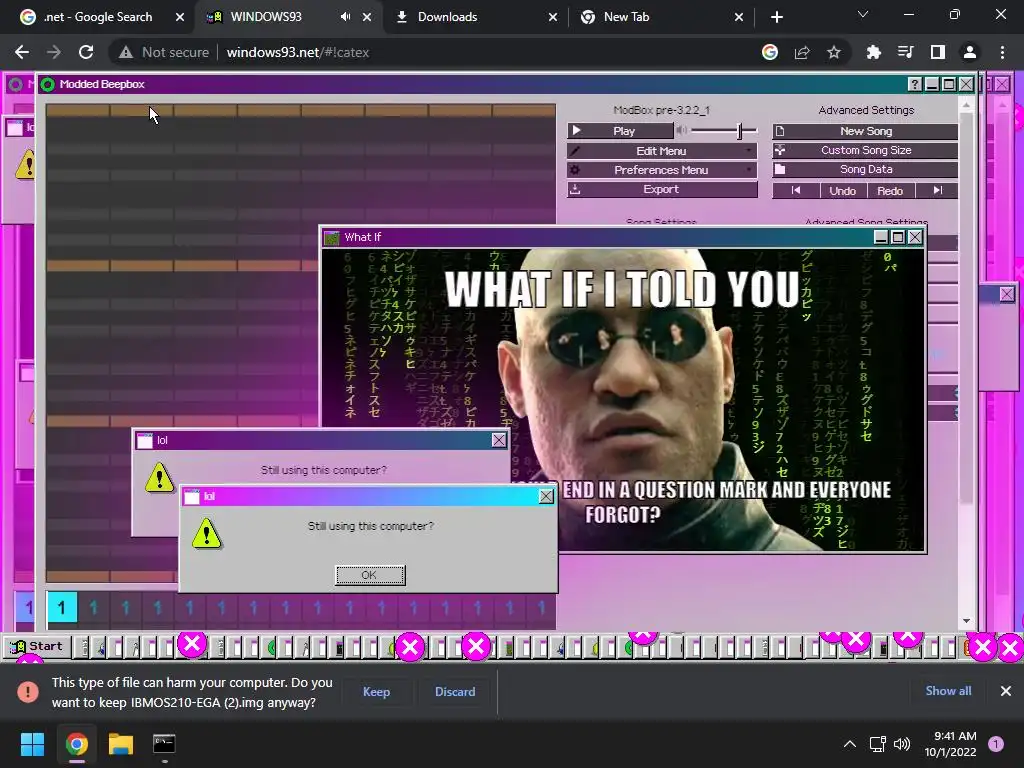Go back with the browser back arrow
The width and height of the screenshot is (1024, 768).
click(22, 52)
